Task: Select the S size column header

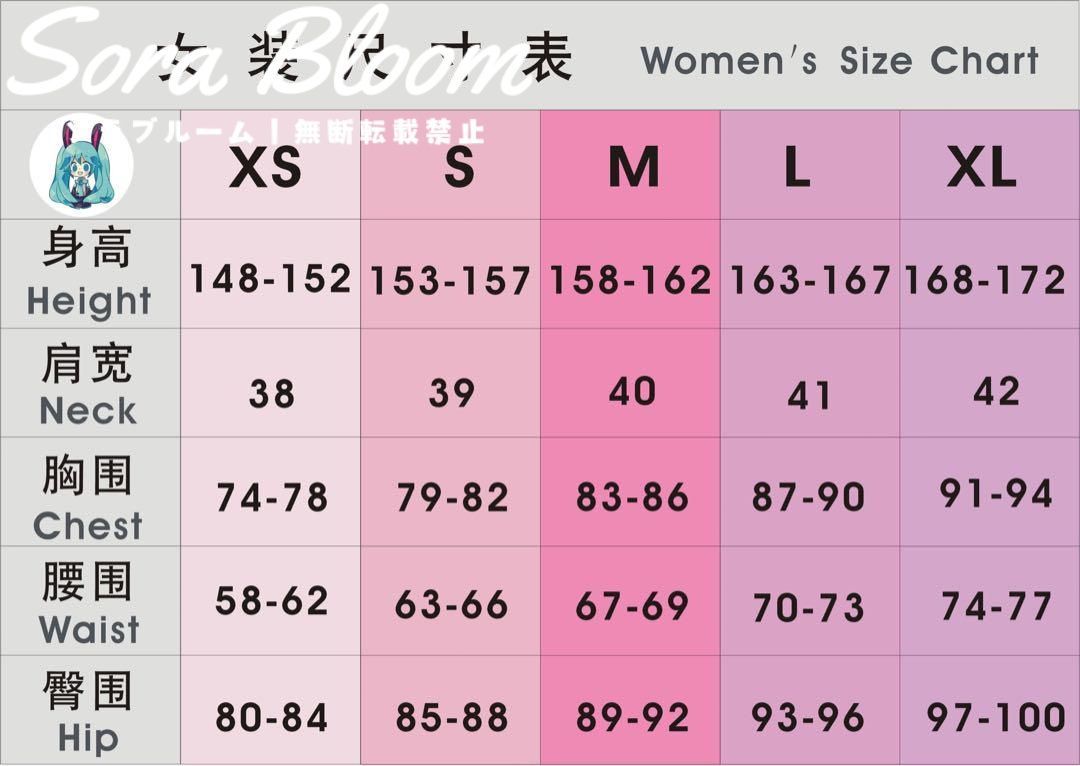Action: pyautogui.click(x=450, y=165)
